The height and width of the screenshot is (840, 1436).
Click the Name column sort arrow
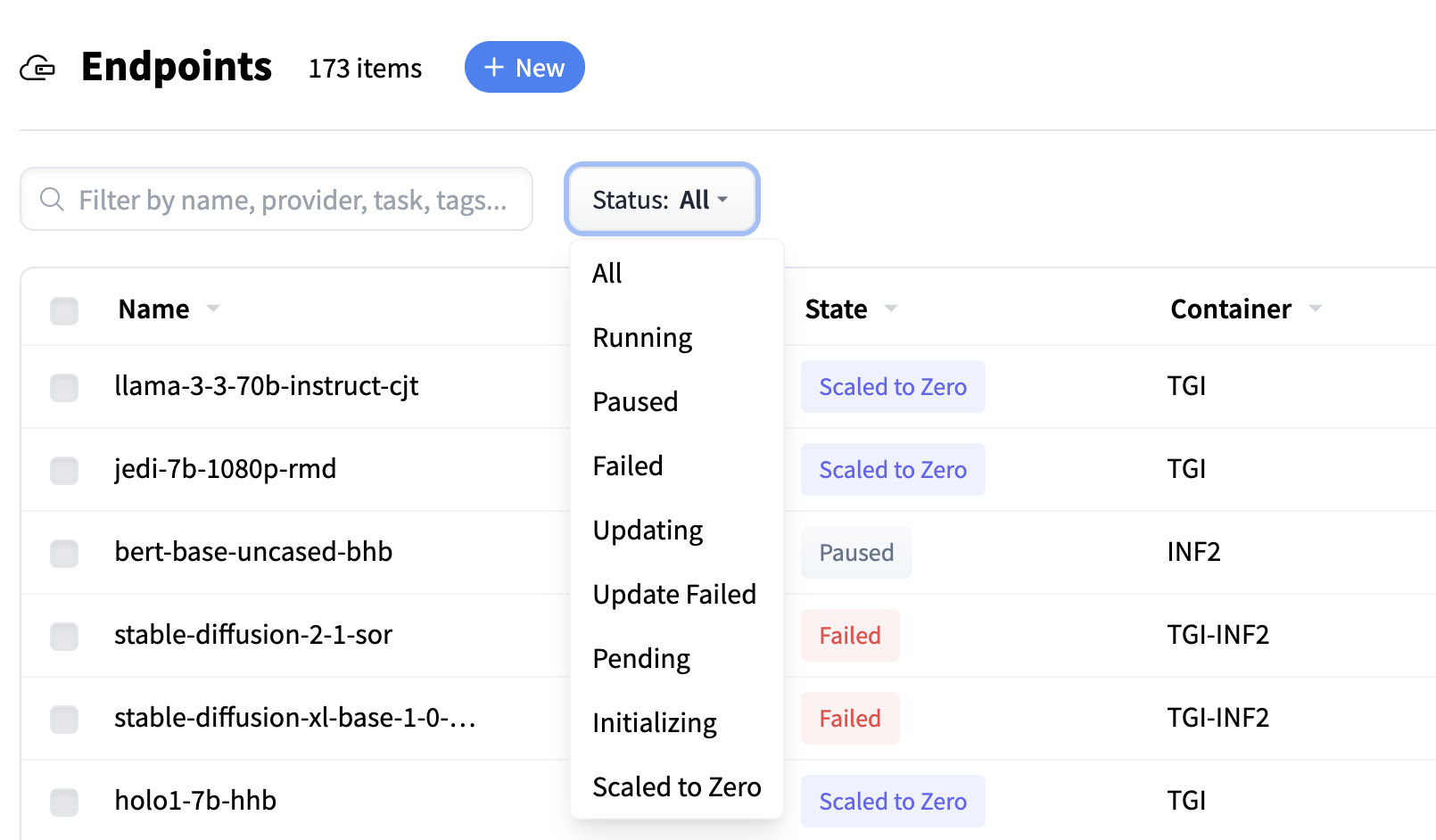tap(213, 309)
